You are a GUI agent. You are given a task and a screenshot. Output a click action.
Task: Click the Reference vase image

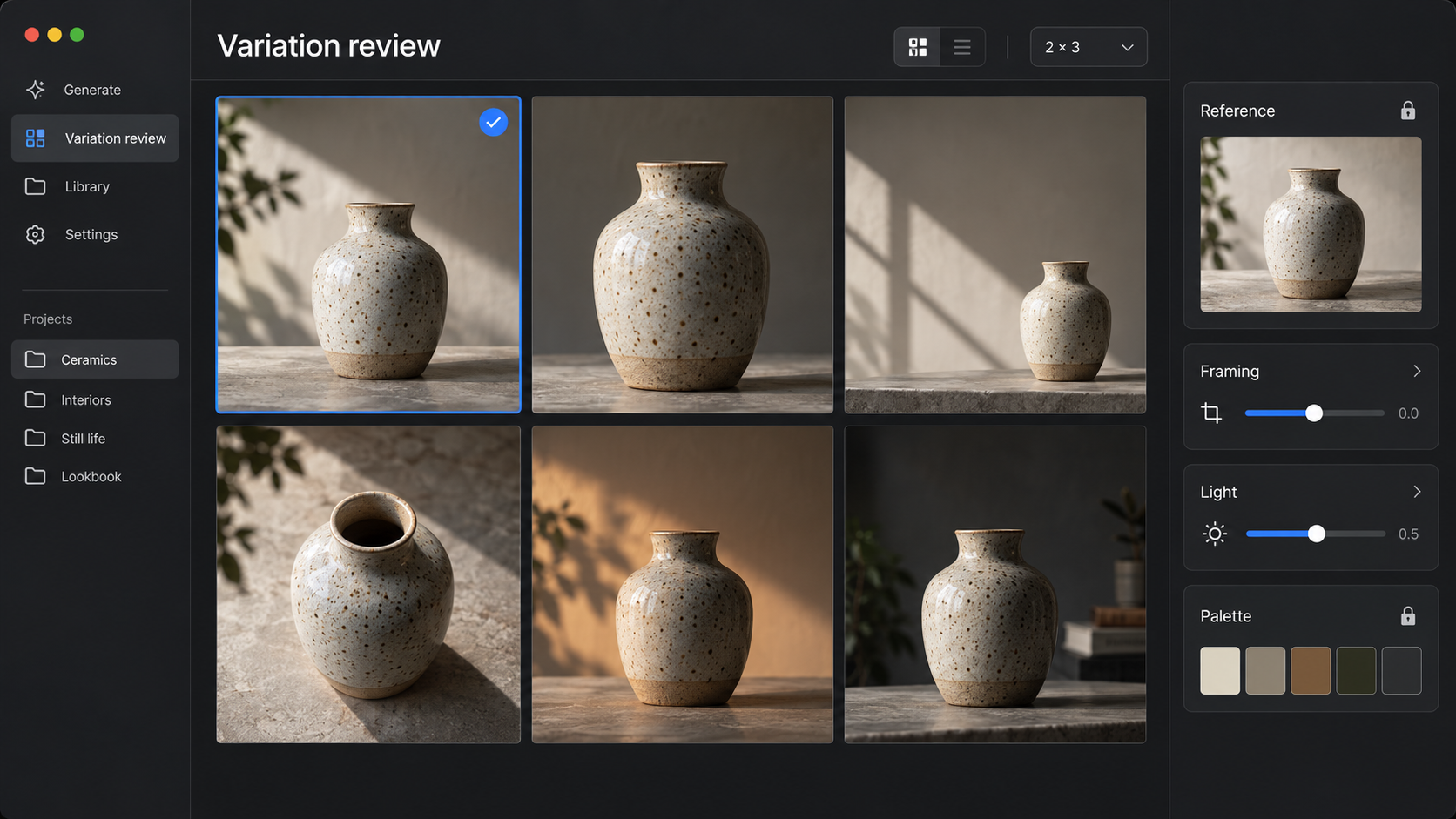(x=1311, y=225)
